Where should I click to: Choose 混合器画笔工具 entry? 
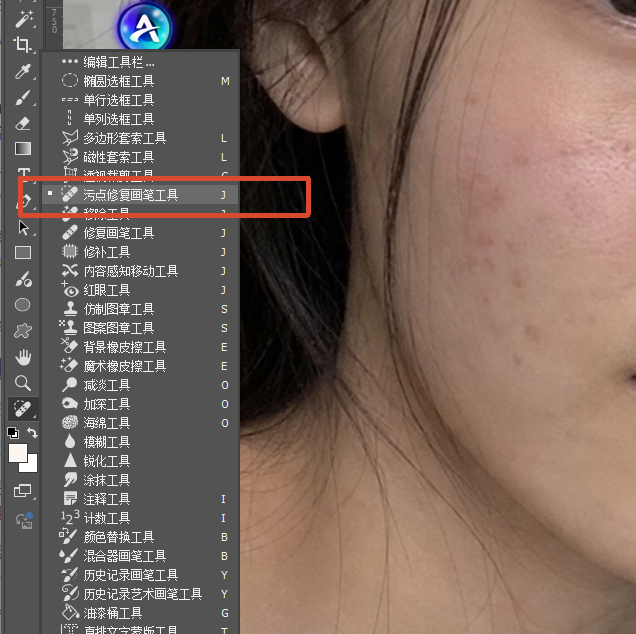click(x=141, y=556)
